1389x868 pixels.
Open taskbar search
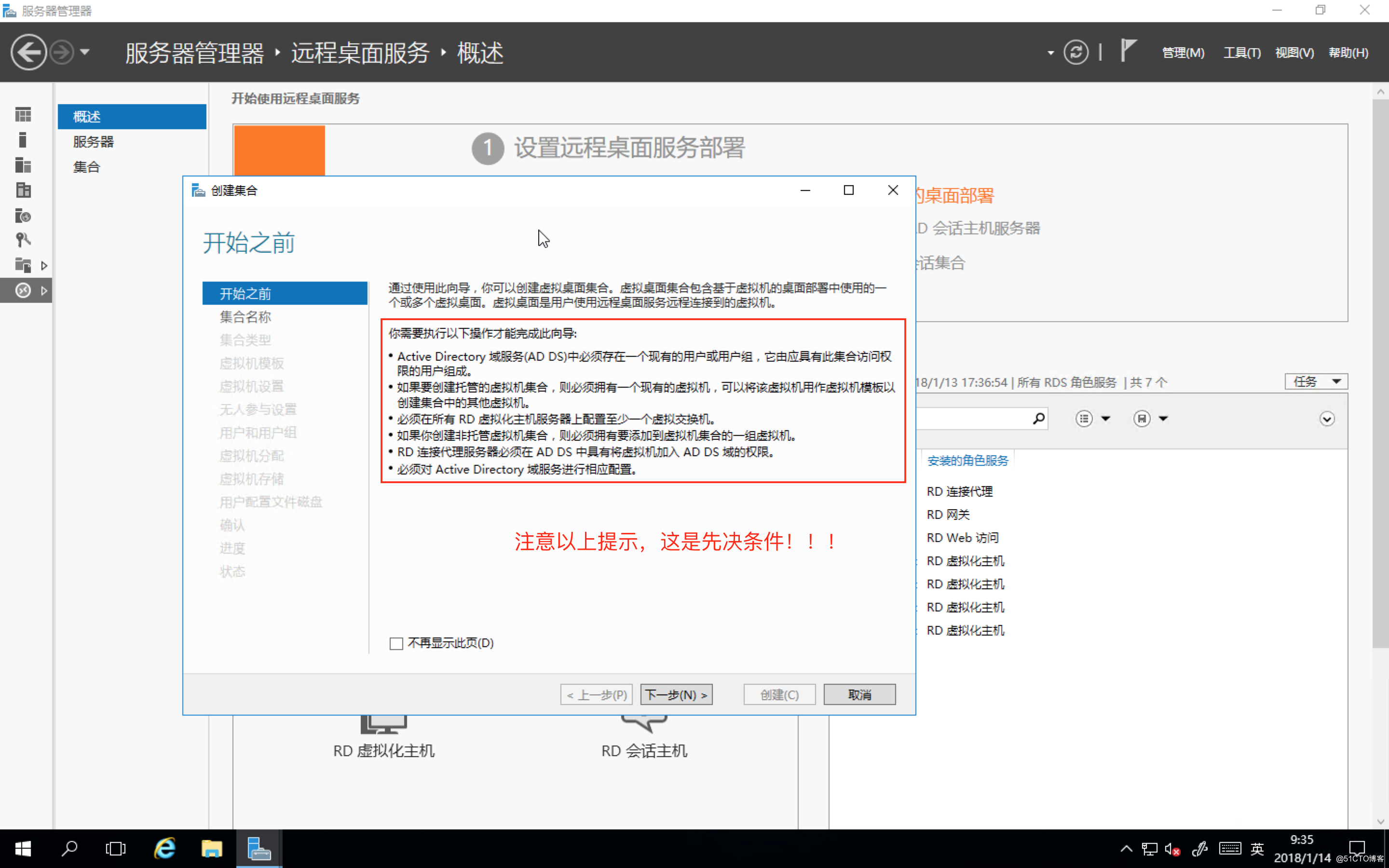coord(69,849)
